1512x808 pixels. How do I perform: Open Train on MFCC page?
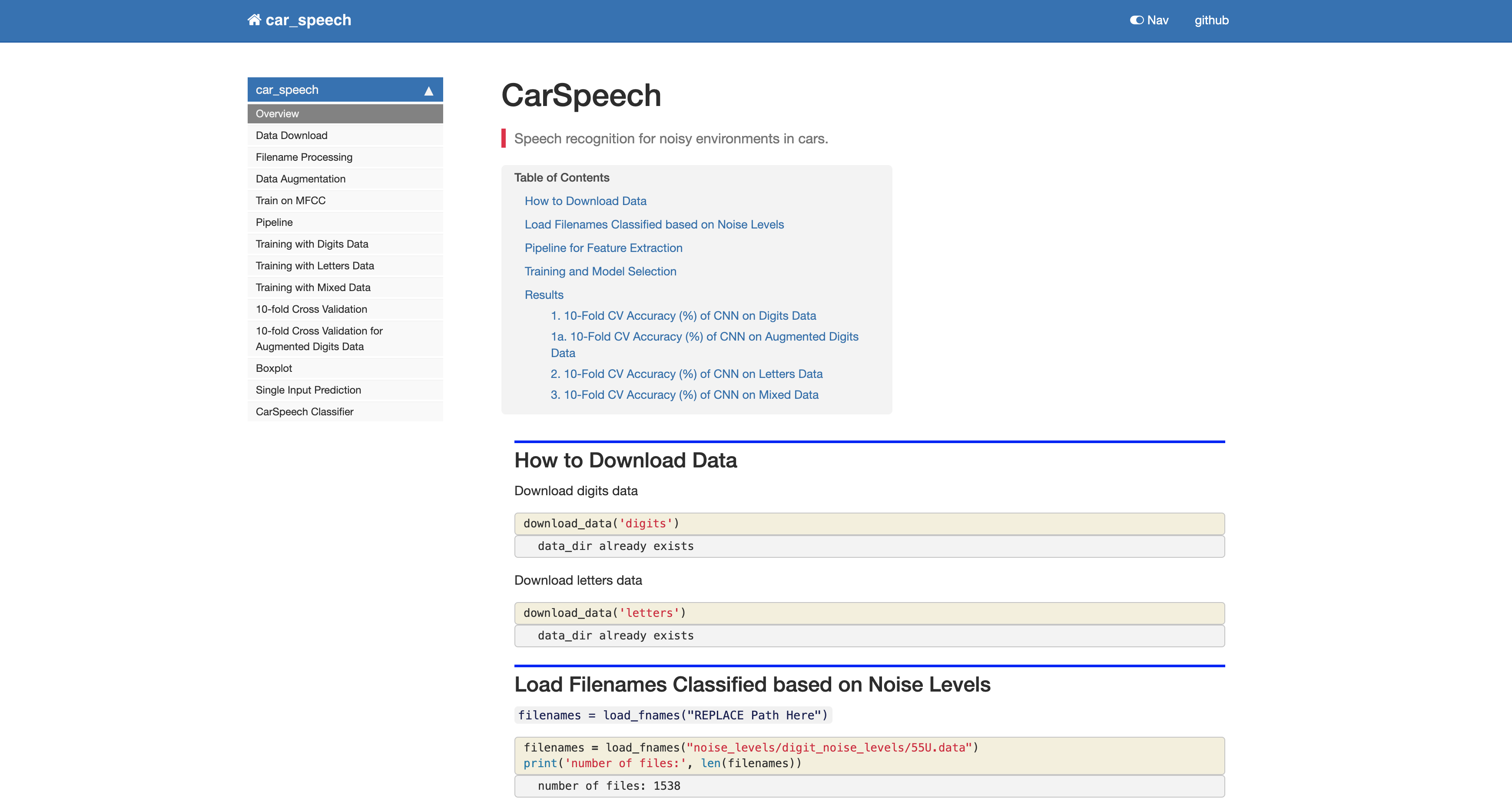click(x=290, y=201)
